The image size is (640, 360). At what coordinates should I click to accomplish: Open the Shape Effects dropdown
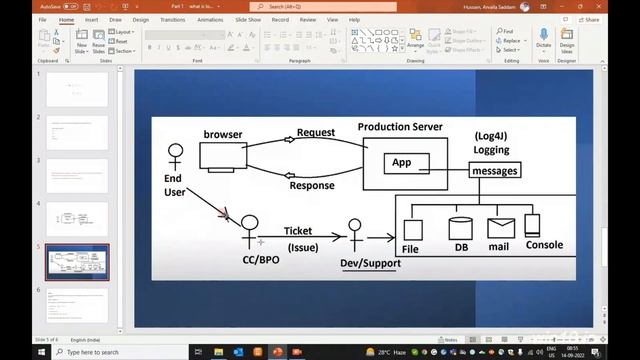(464, 50)
